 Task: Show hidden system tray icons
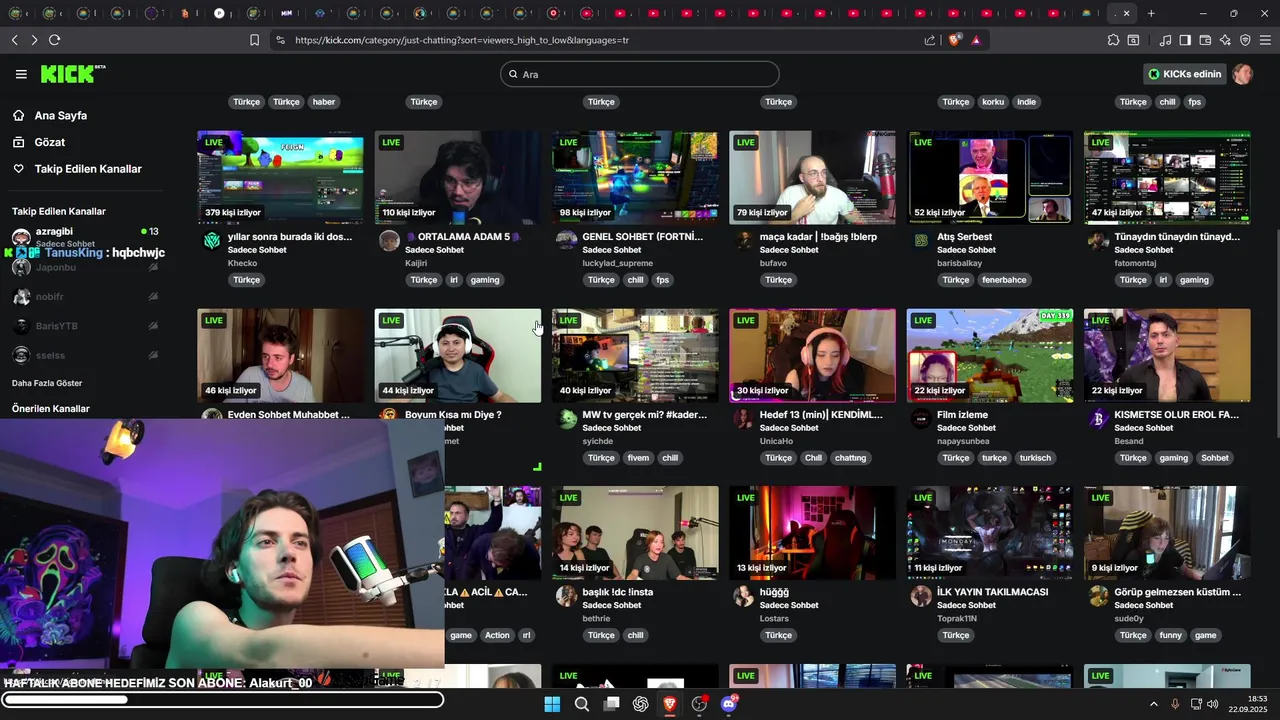point(1154,704)
